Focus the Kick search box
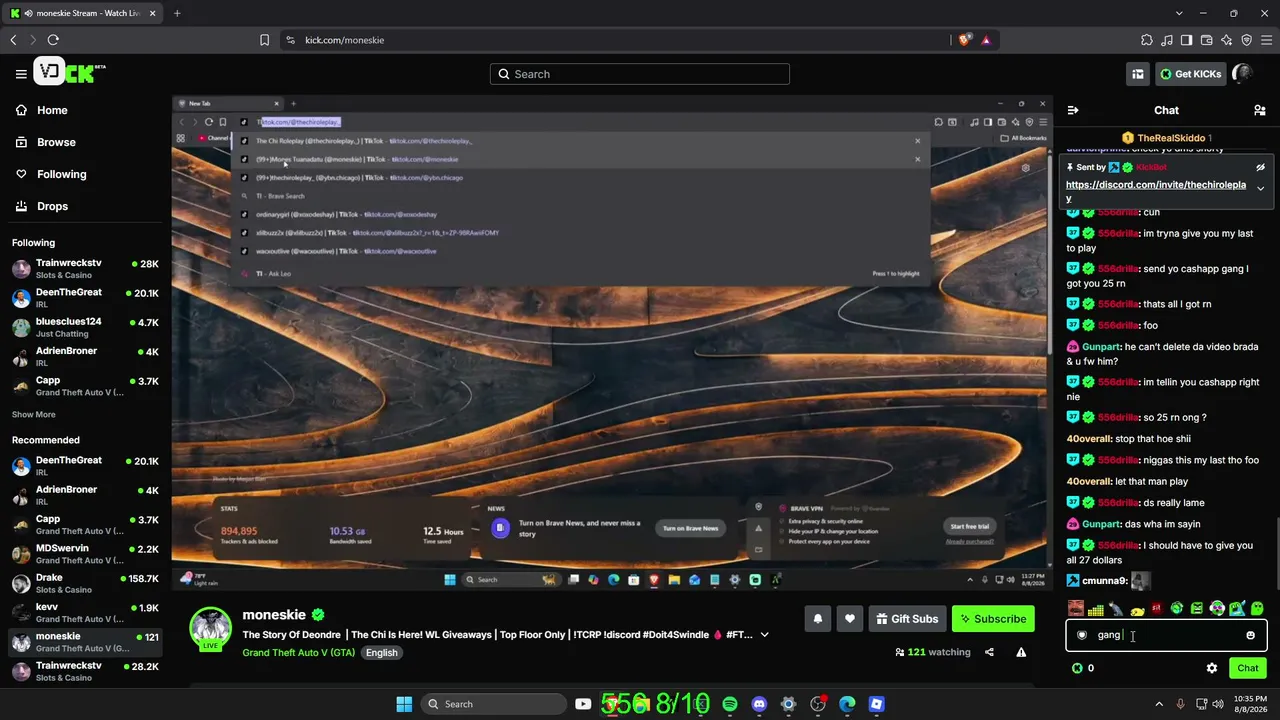Viewport: 1280px width, 720px height. (x=640, y=74)
